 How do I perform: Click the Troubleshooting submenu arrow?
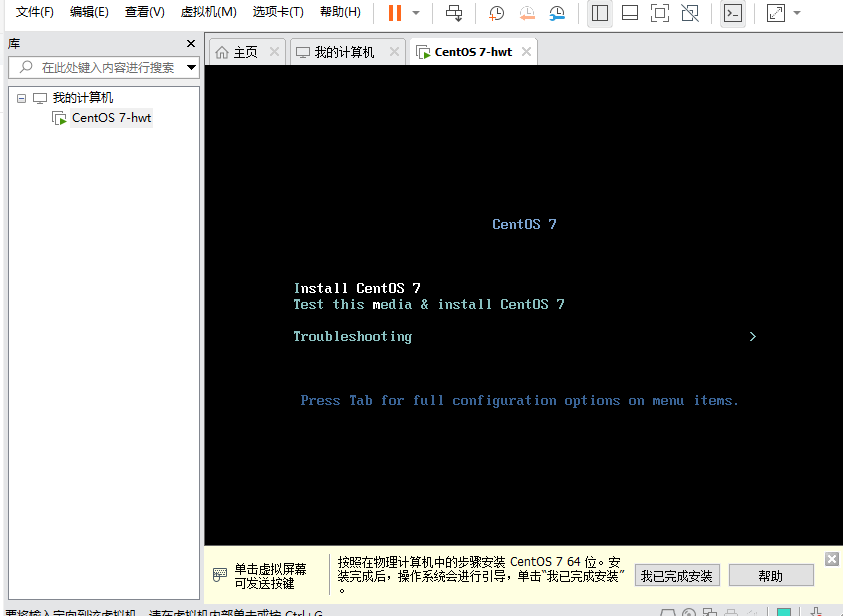753,336
